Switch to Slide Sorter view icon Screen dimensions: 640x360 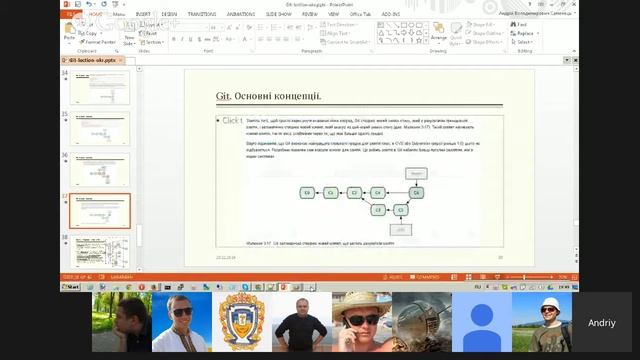click(469, 277)
